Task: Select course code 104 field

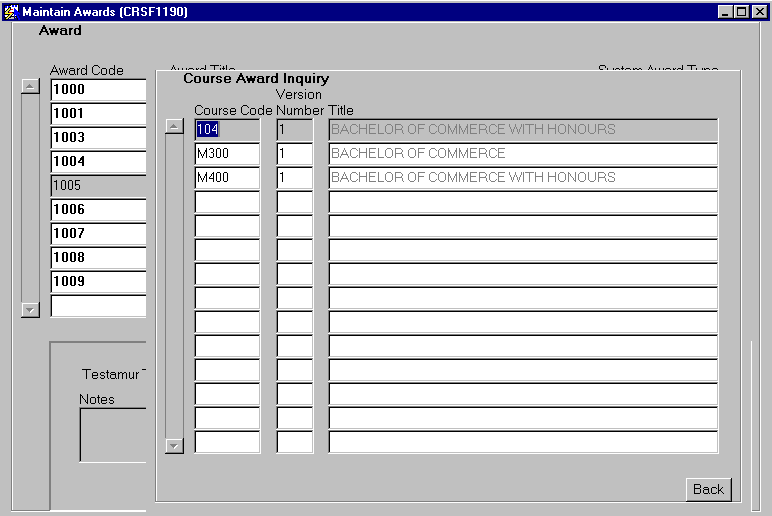Action: [x=226, y=129]
